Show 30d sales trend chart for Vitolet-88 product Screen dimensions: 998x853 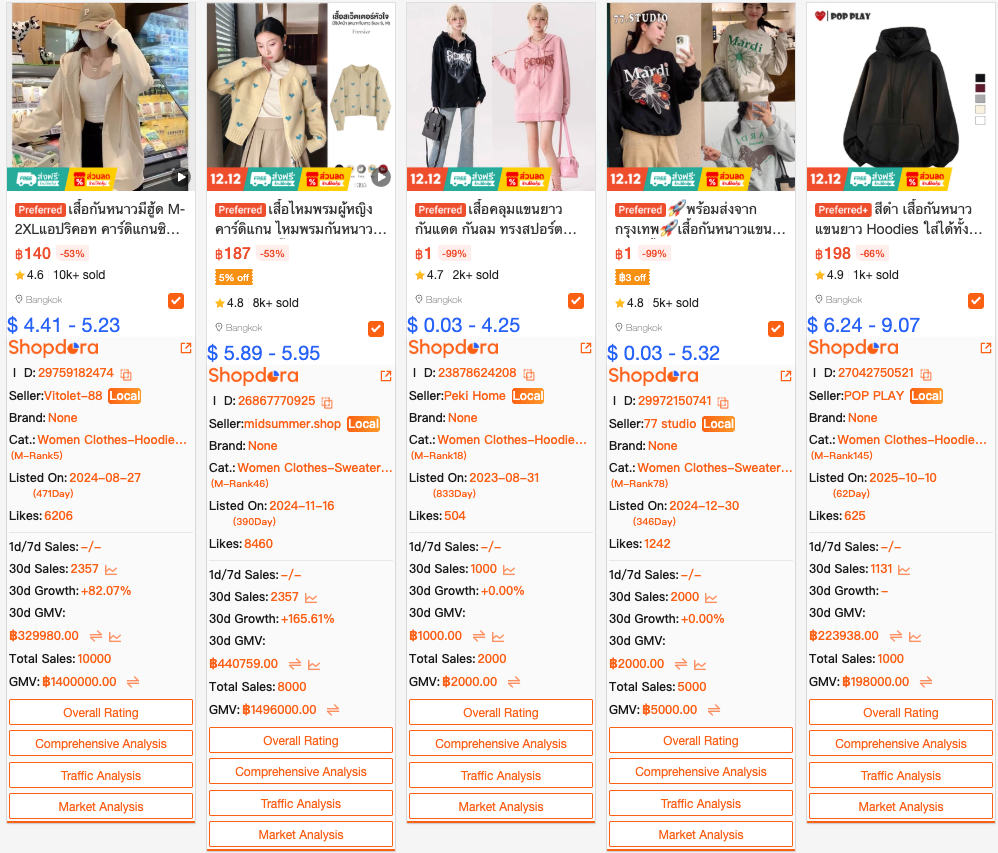pyautogui.click(x=111, y=570)
